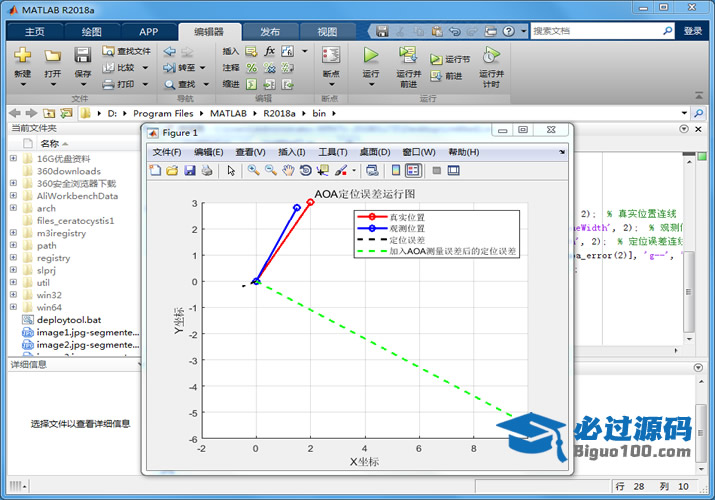Select the files_ceratocystis1 folder
This screenshot has width=715, height=500.
75,221
